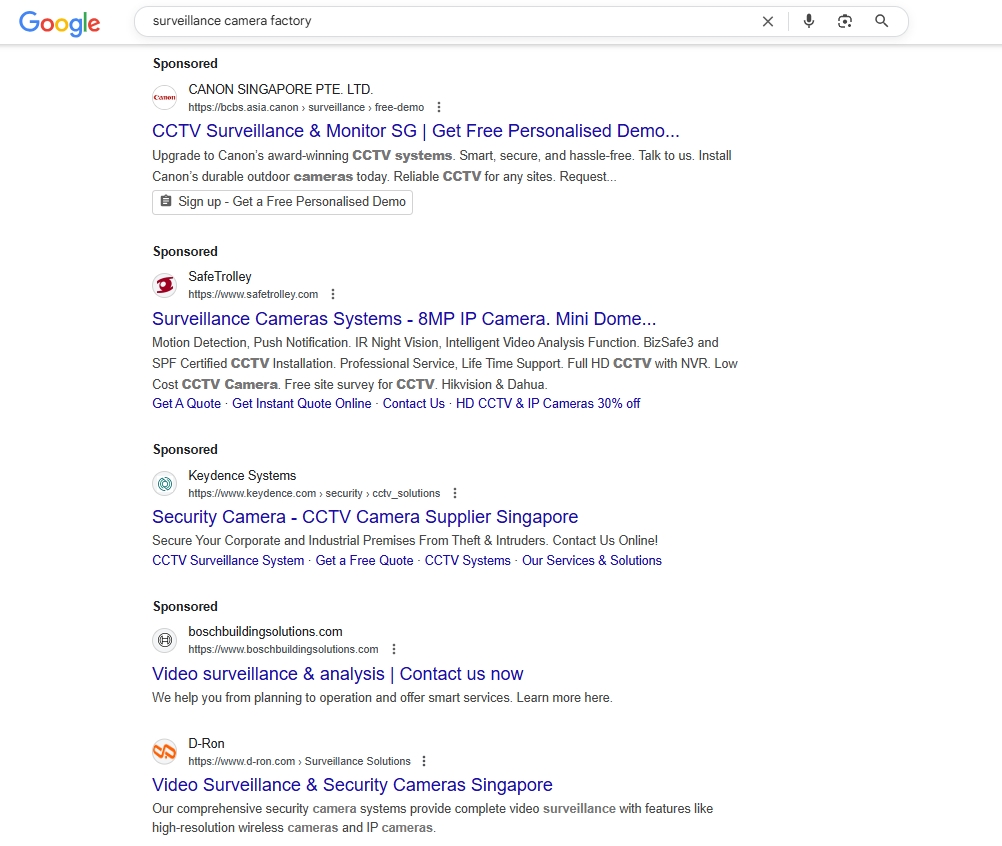Click 'Get Instant Quote Online' sitelink
Image resolution: width=1002 pixels, height=846 pixels.
302,403
